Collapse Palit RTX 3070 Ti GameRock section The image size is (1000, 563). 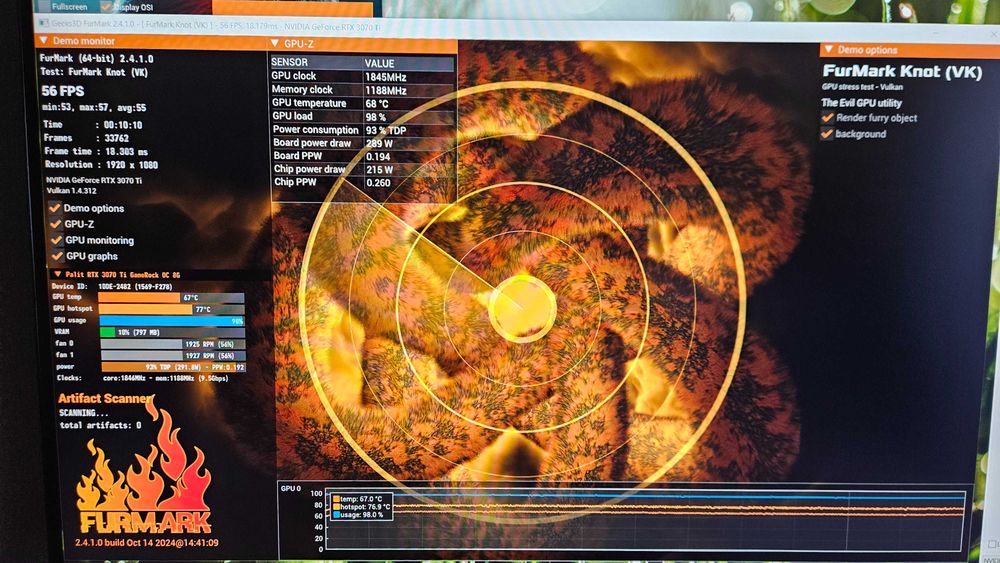pyautogui.click(x=58, y=274)
